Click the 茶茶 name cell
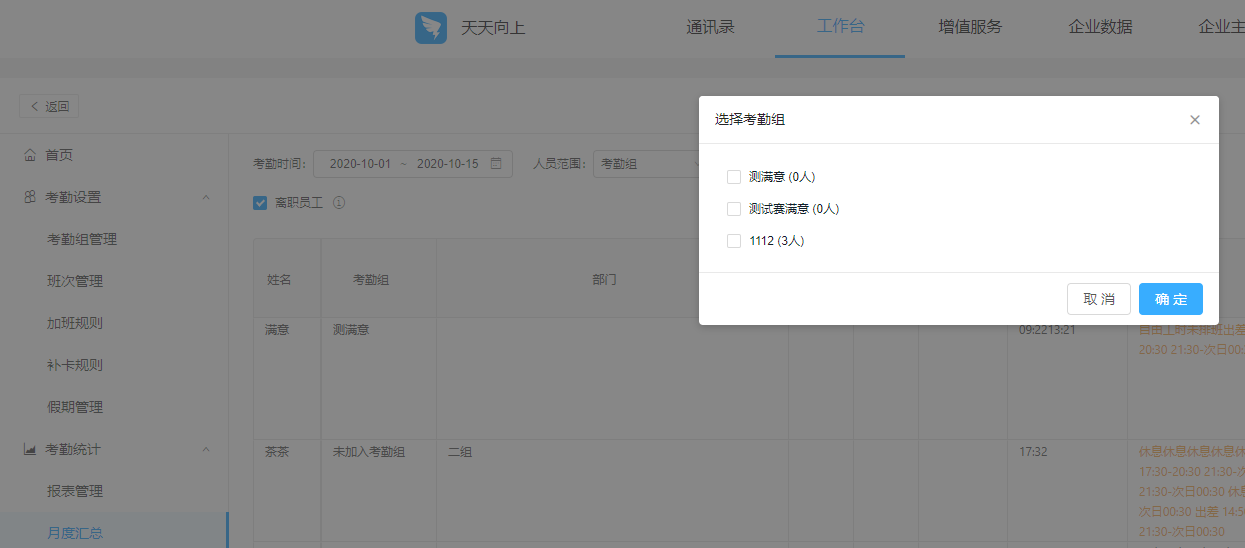The width and height of the screenshot is (1245, 548). point(277,452)
